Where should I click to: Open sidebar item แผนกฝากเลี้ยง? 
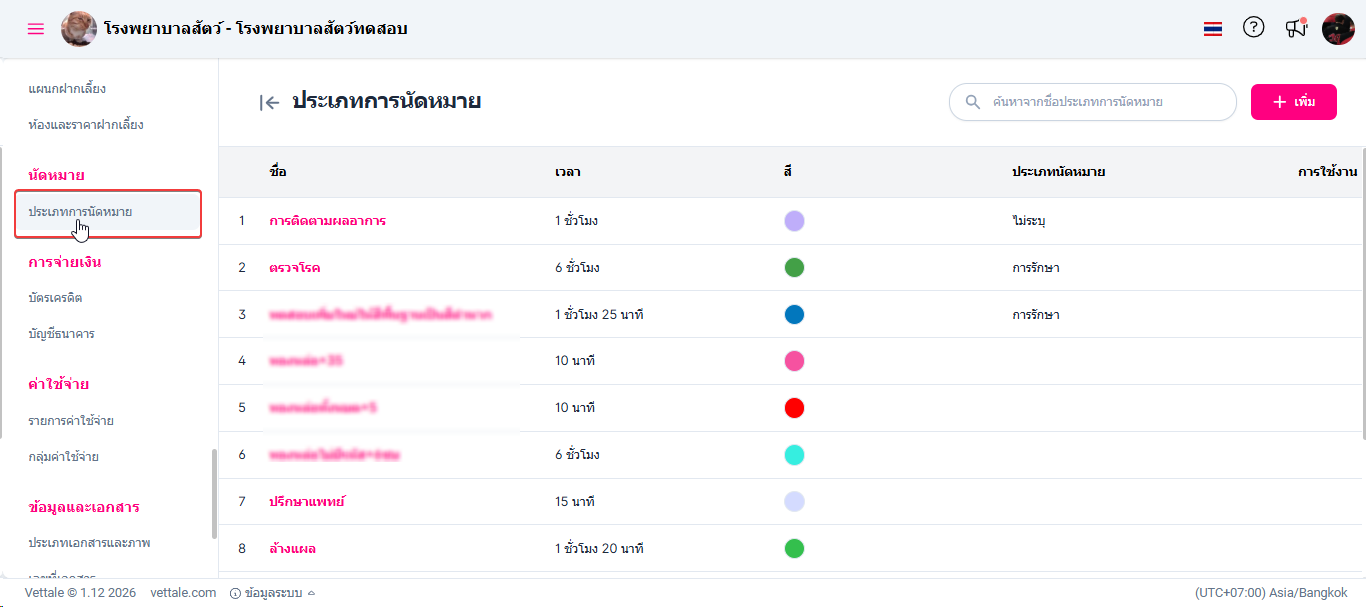pyautogui.click(x=67, y=89)
